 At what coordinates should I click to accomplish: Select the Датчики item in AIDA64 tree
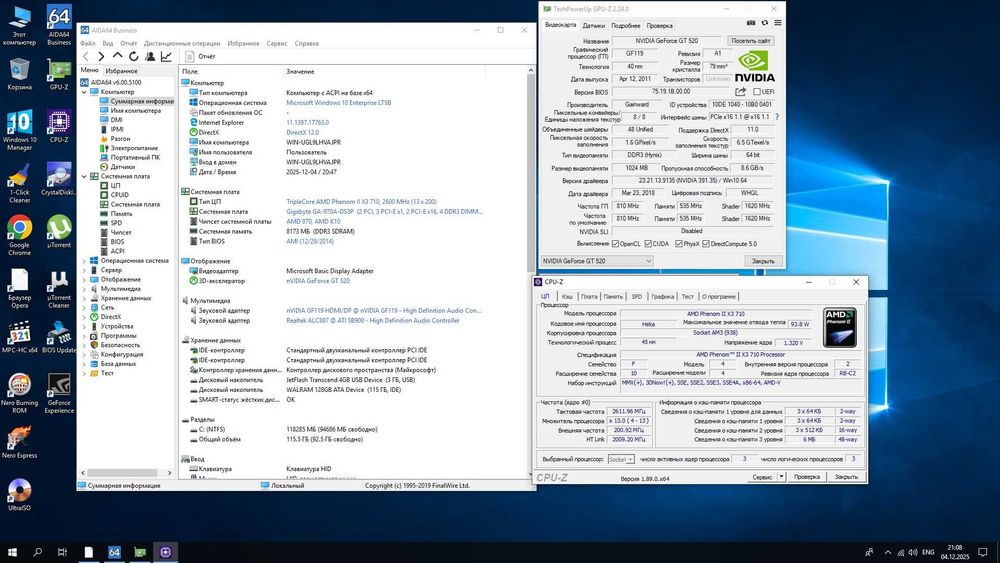click(122, 166)
